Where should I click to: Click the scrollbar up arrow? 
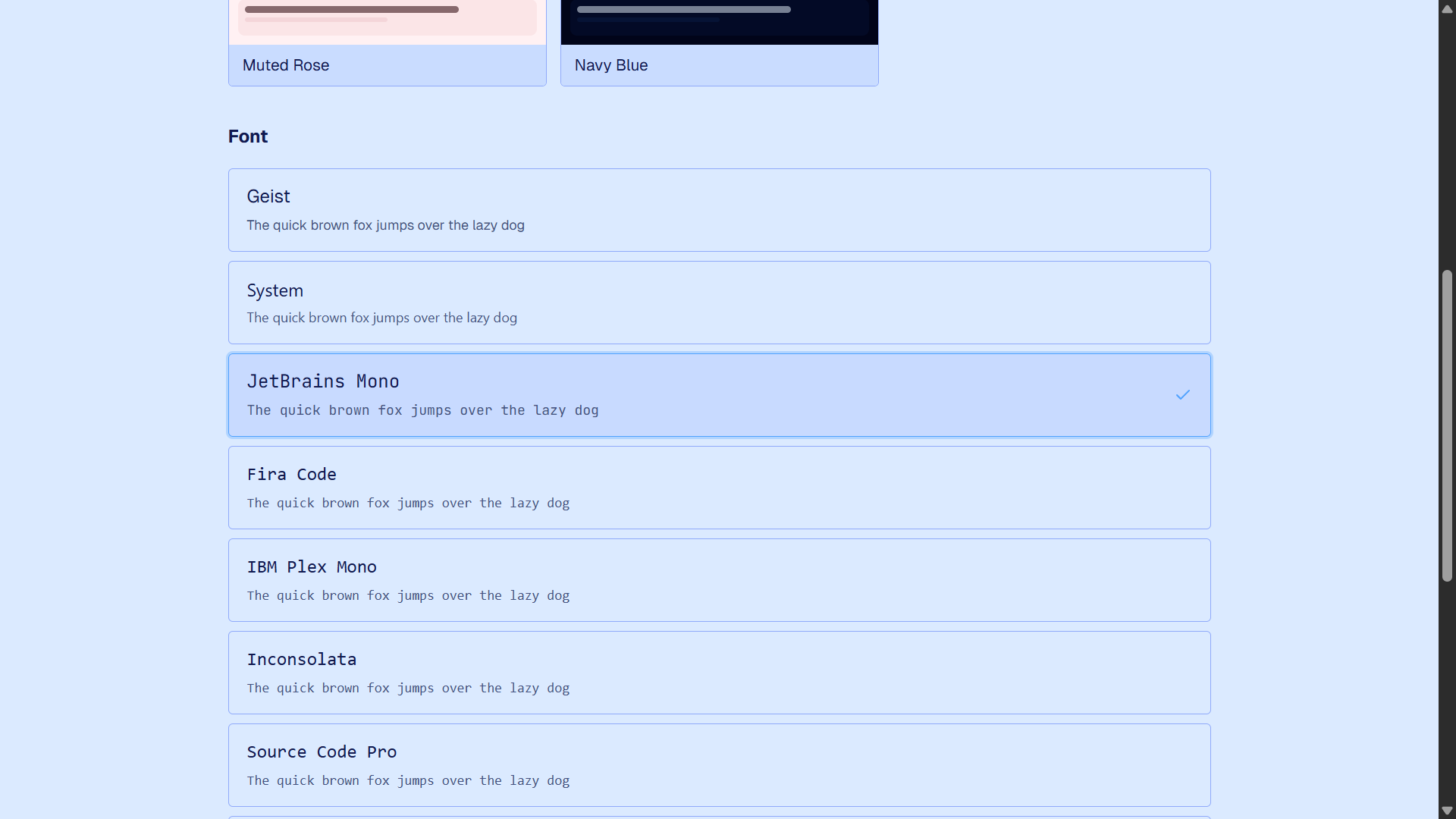tap(1447, 9)
